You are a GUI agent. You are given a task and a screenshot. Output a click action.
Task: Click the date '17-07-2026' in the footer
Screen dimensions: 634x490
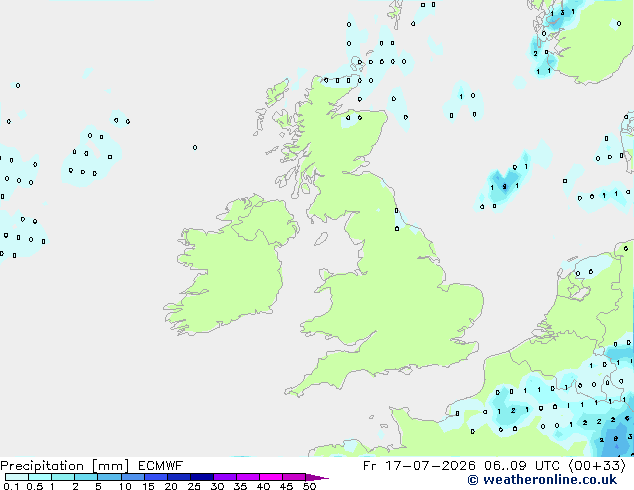click(430, 466)
